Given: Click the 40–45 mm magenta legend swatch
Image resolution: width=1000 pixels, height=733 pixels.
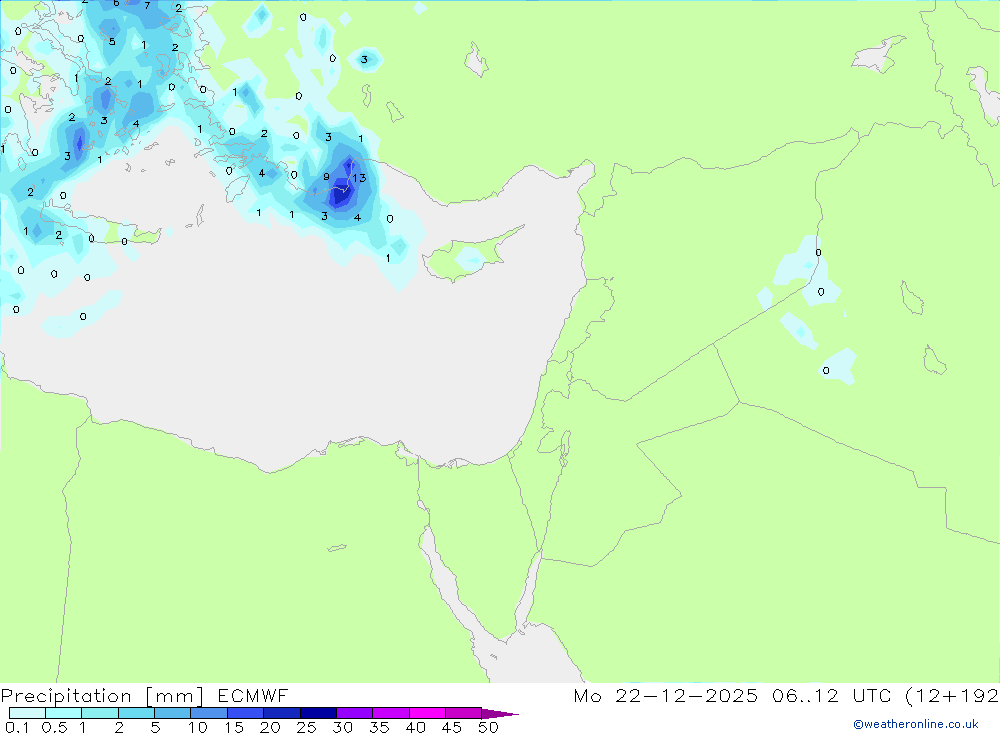Looking at the screenshot, I should (427, 713).
